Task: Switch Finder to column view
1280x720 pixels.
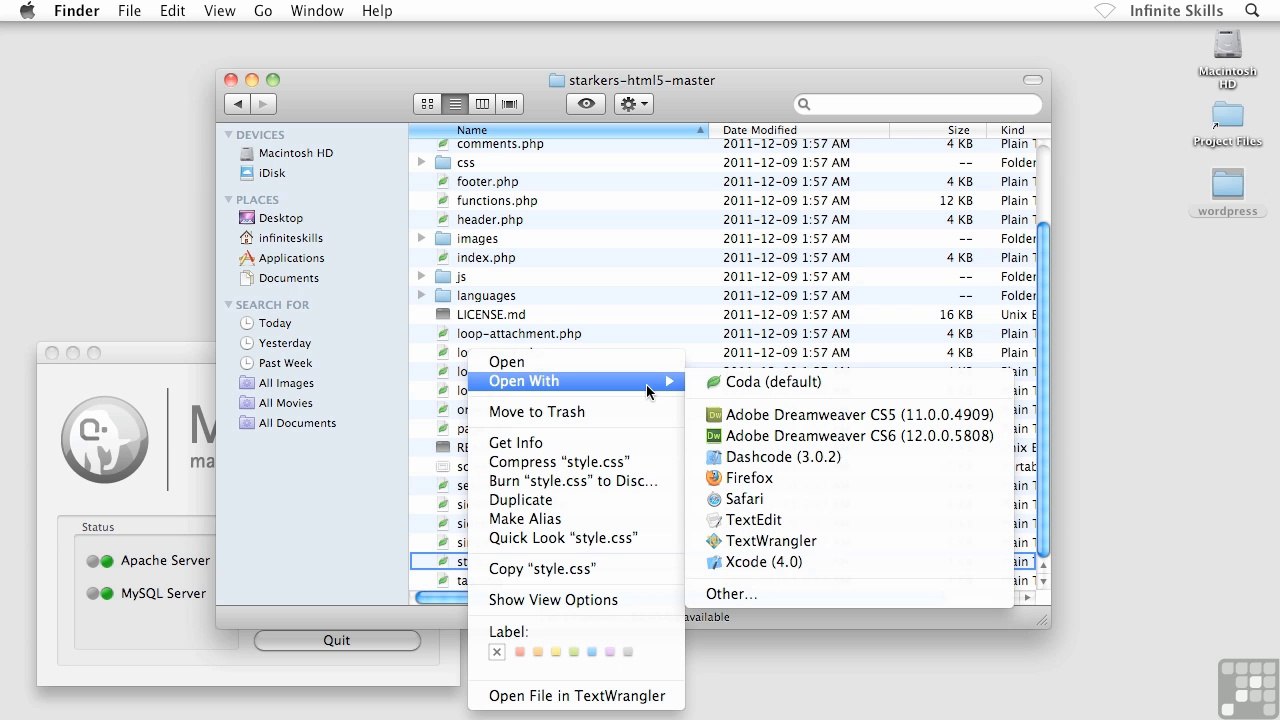Action: coord(482,104)
